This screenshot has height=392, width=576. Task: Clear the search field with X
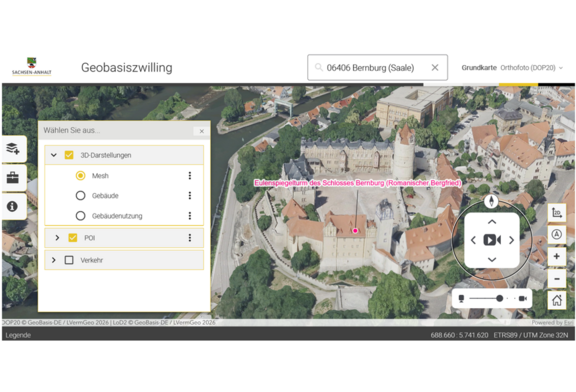click(x=435, y=68)
